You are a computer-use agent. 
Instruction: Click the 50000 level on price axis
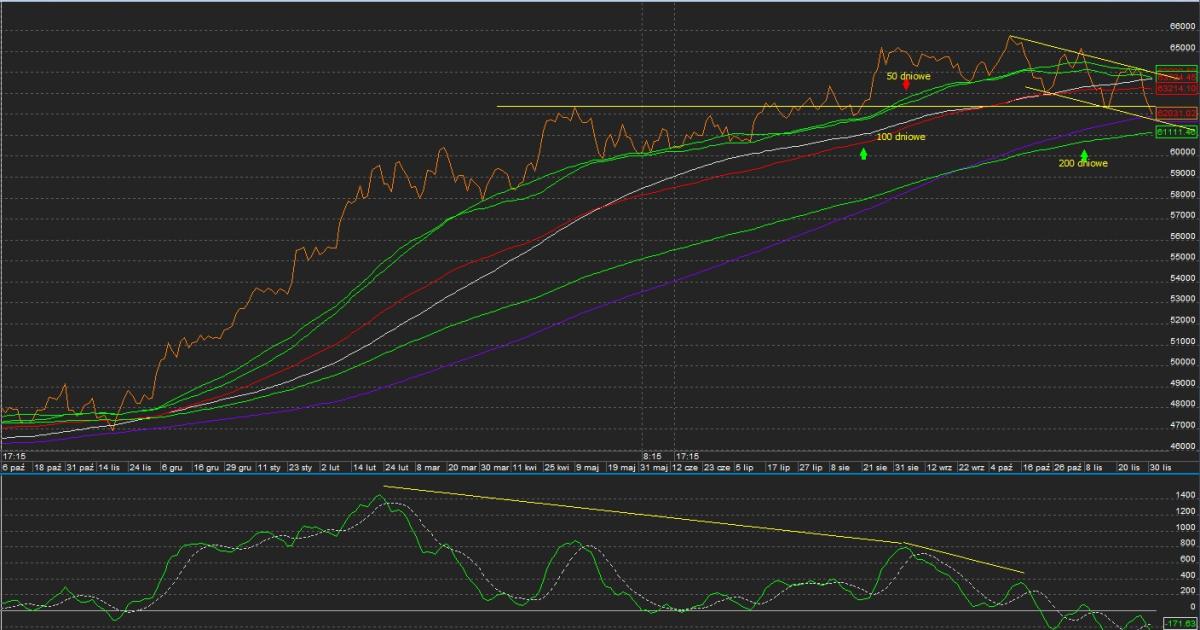coord(1182,362)
